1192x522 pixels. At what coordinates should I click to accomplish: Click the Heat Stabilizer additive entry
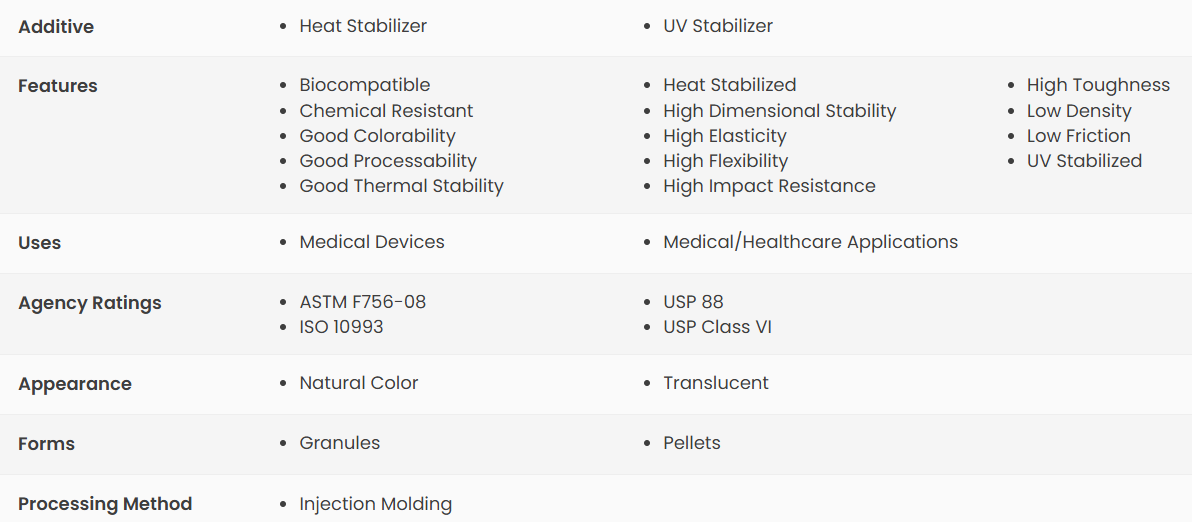click(363, 26)
